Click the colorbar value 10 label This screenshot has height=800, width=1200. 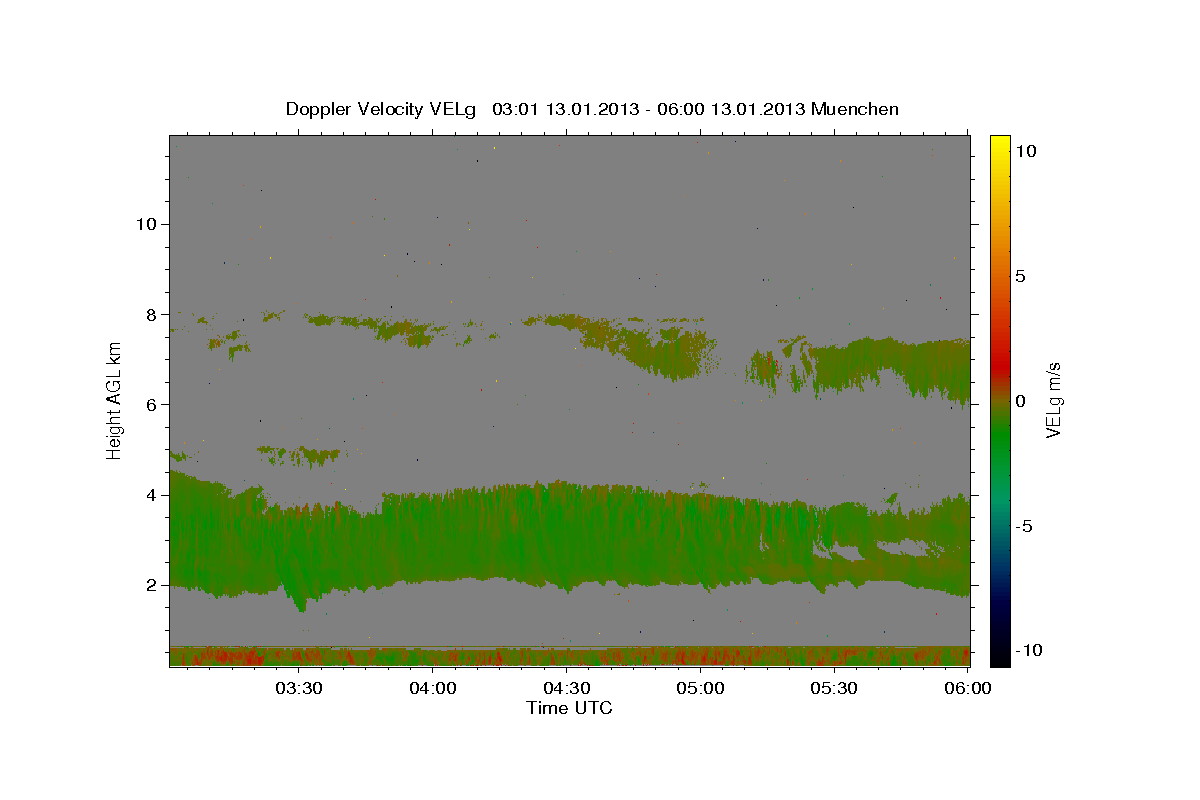coord(1026,150)
